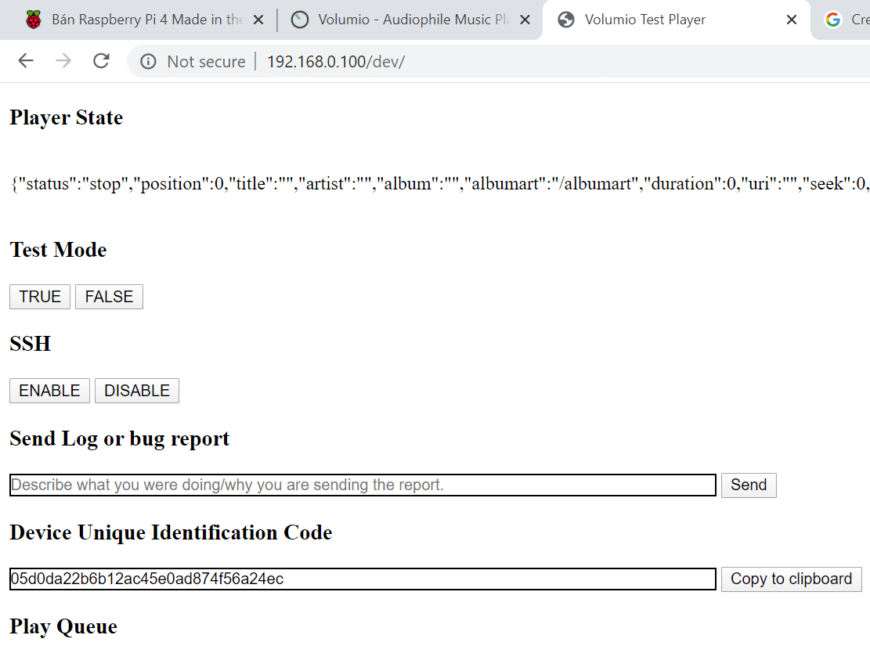Screen dimensions: 870x664
Task: Open the Google tab on the right
Action: [845, 20]
